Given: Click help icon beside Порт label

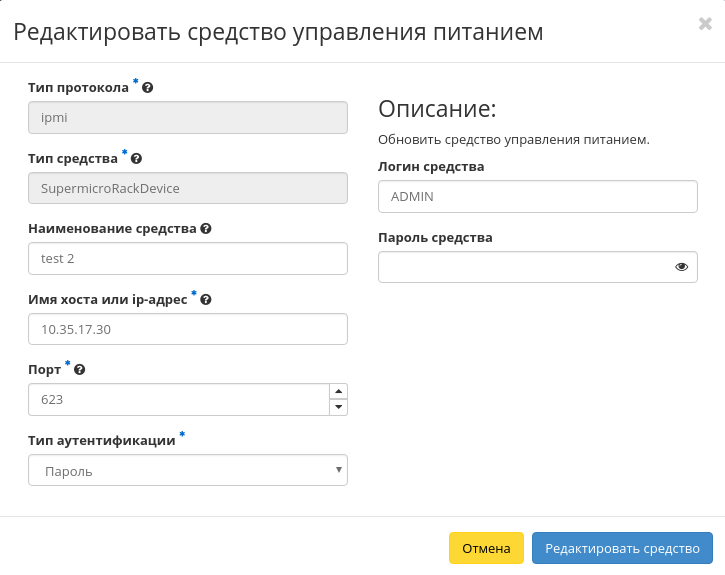Looking at the screenshot, I should [80, 369].
